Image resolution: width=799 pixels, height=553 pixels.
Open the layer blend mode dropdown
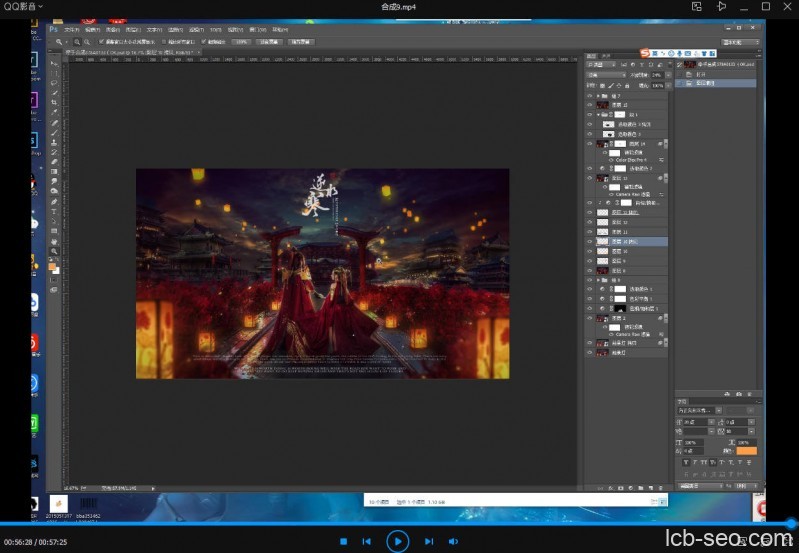606,74
